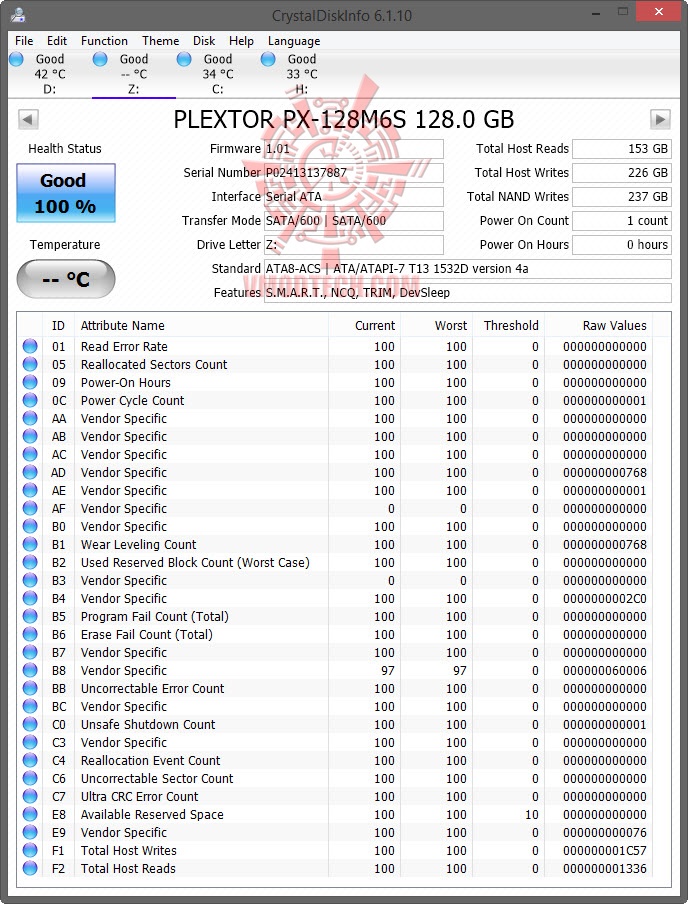Go to next disk with right arrow
This screenshot has width=688, height=904.
coord(660,119)
